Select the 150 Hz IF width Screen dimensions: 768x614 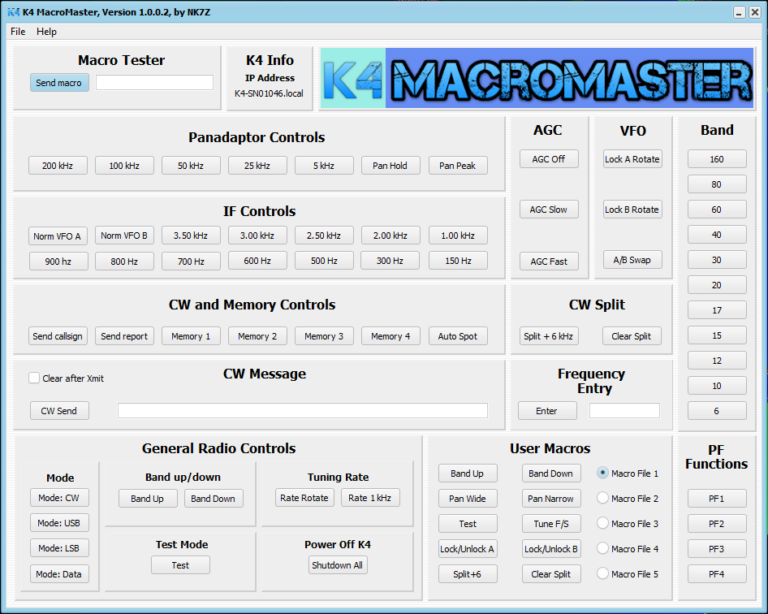tap(457, 260)
